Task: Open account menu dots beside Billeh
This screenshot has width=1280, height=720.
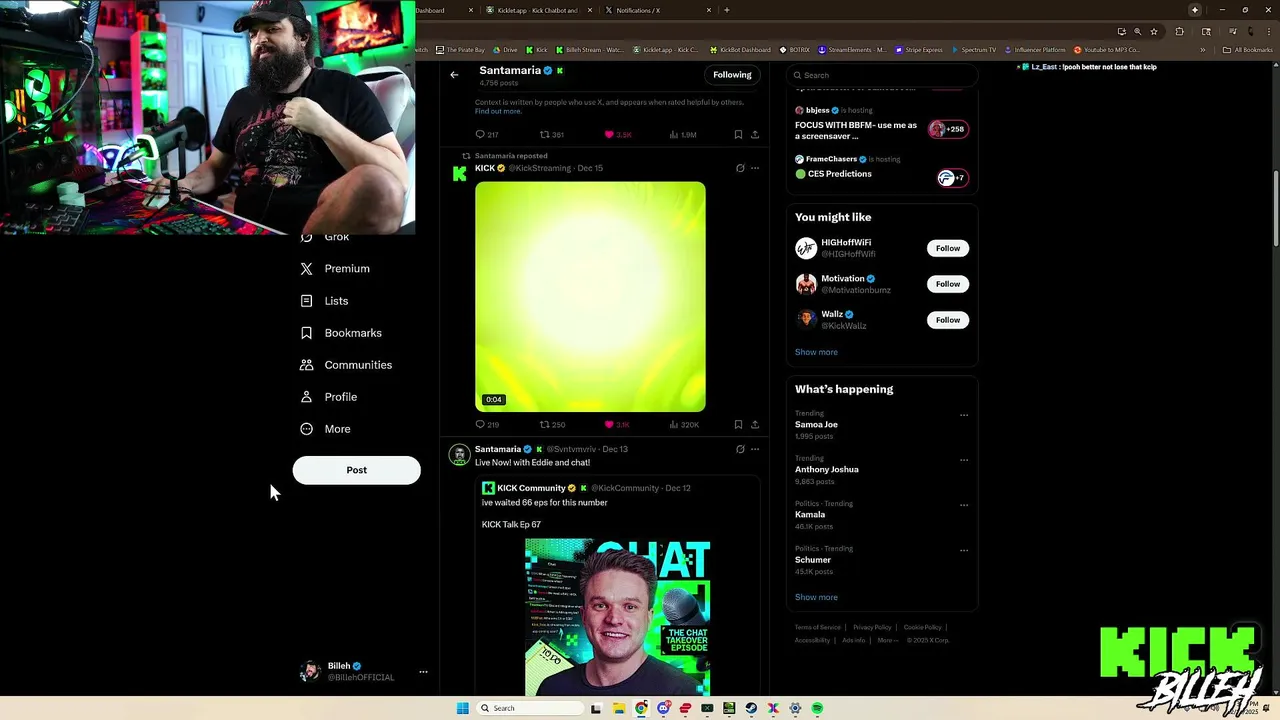Action: tap(423, 672)
